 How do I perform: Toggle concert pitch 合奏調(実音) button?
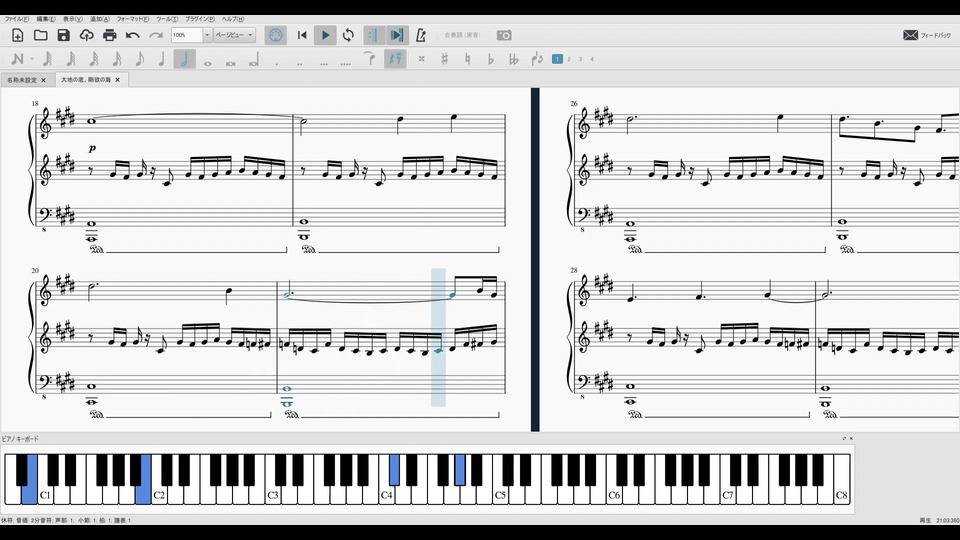tap(462, 35)
